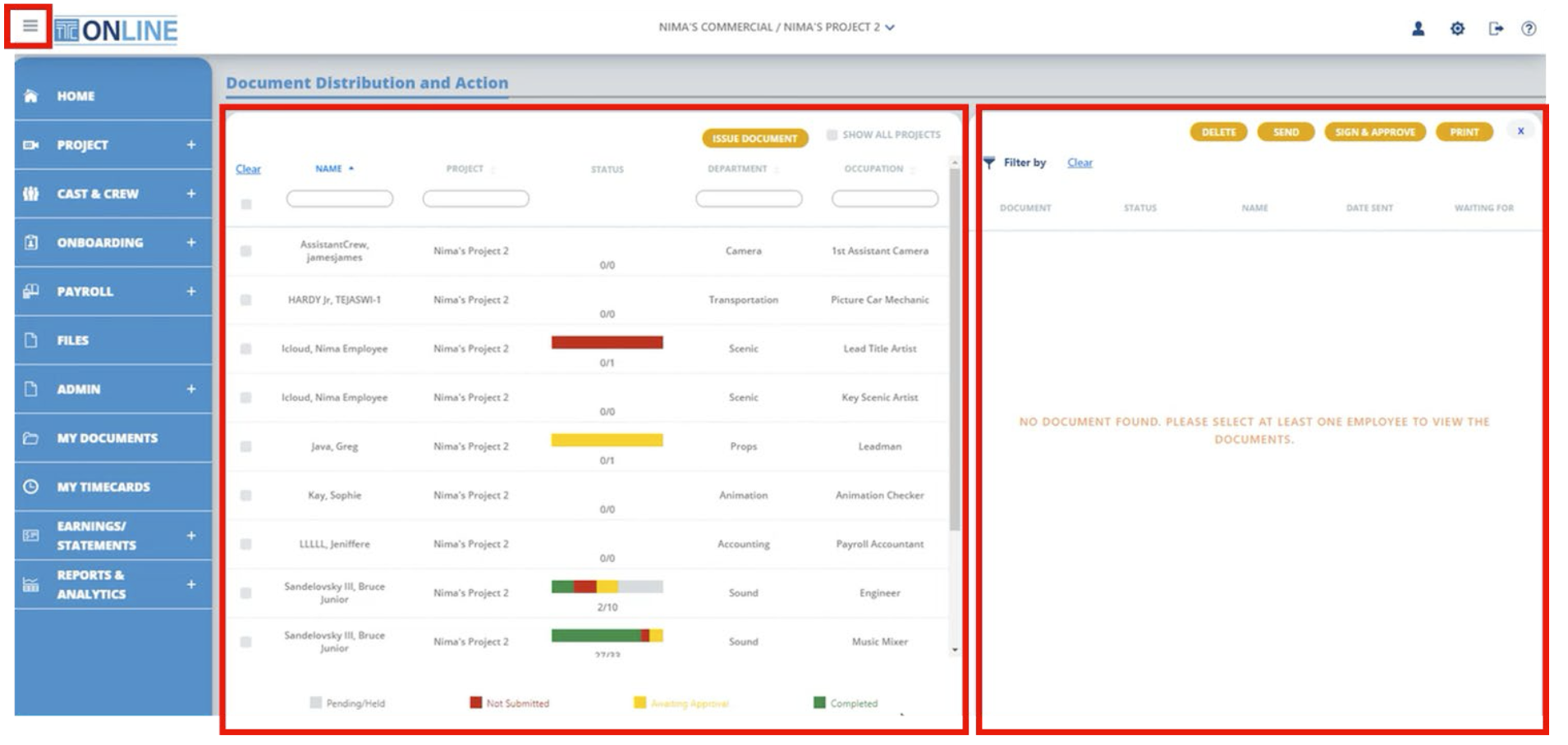Click the Sign & Approve button
The height and width of the screenshot is (745, 1568).
(x=1375, y=132)
